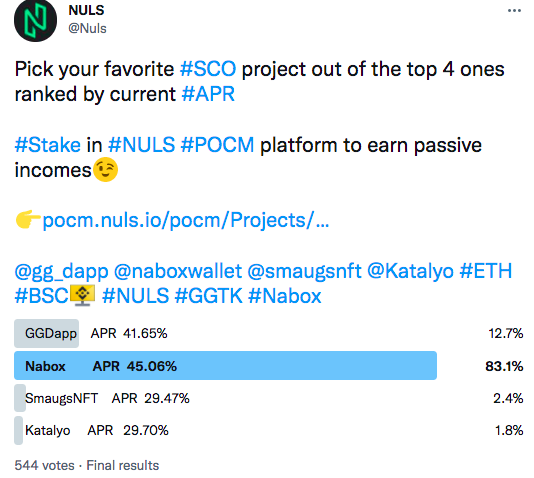Open the @Katalyo mention
The width and height of the screenshot is (534, 478).
tap(410, 271)
